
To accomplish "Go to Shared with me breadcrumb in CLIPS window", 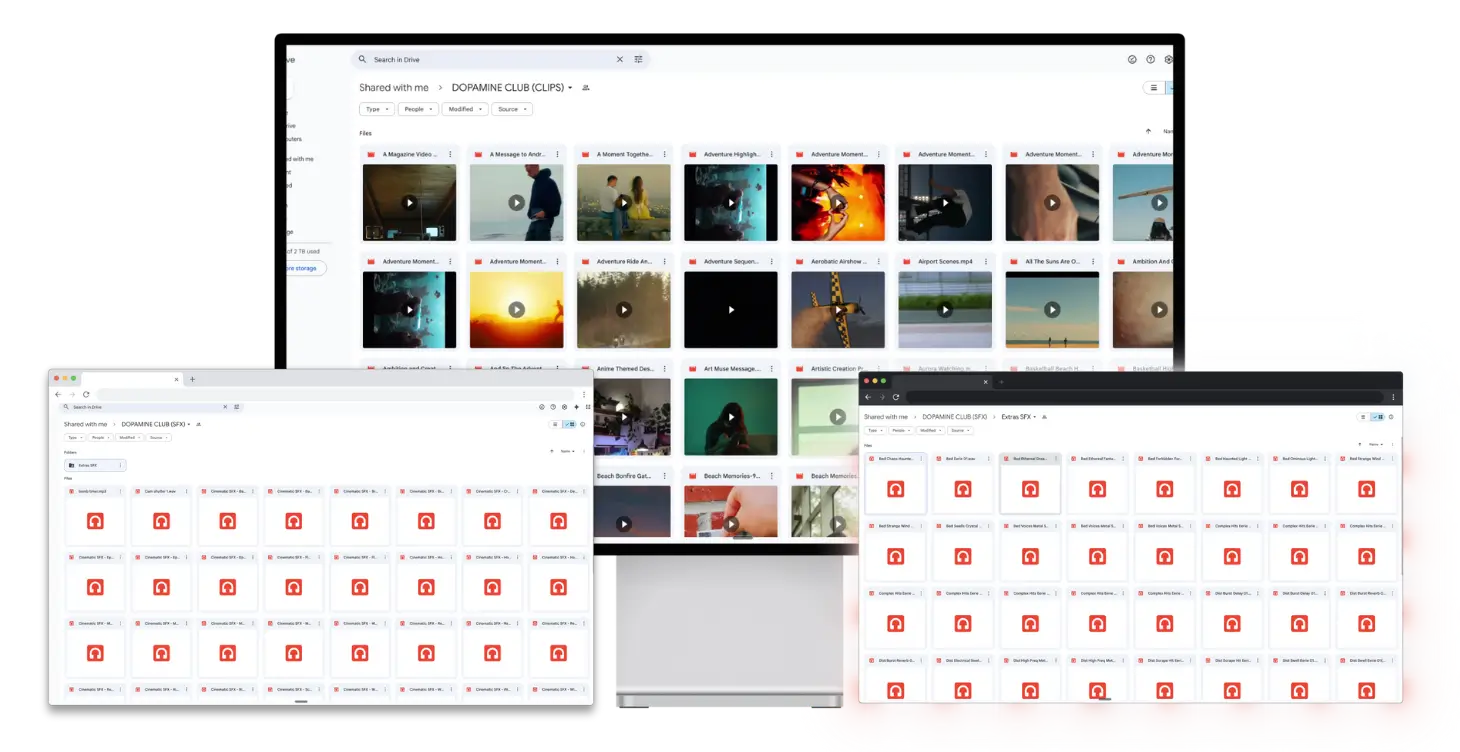I will [393, 88].
